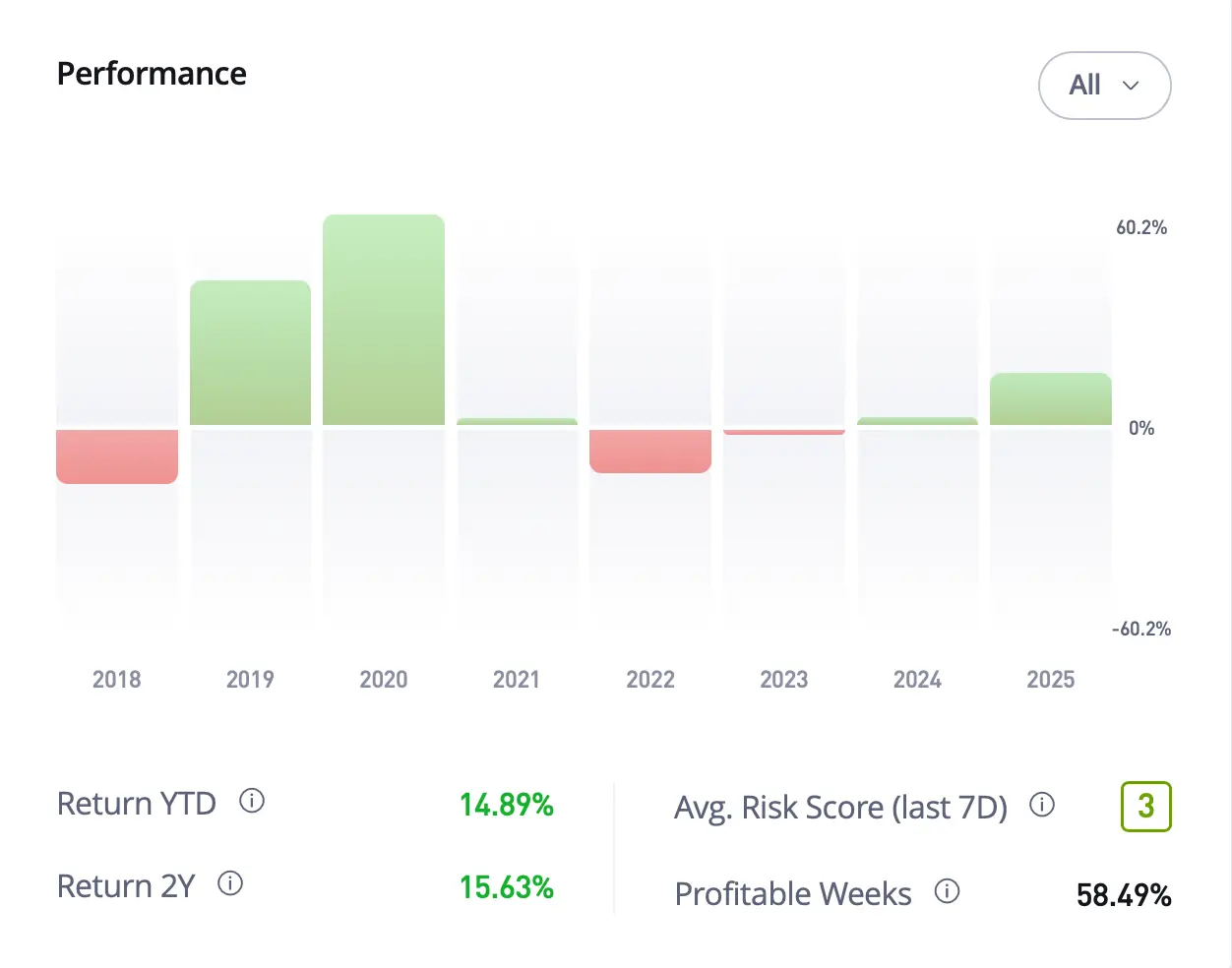Click the Performance section heading
Image resolution: width=1232 pixels, height=968 pixels.
pyautogui.click(x=152, y=74)
